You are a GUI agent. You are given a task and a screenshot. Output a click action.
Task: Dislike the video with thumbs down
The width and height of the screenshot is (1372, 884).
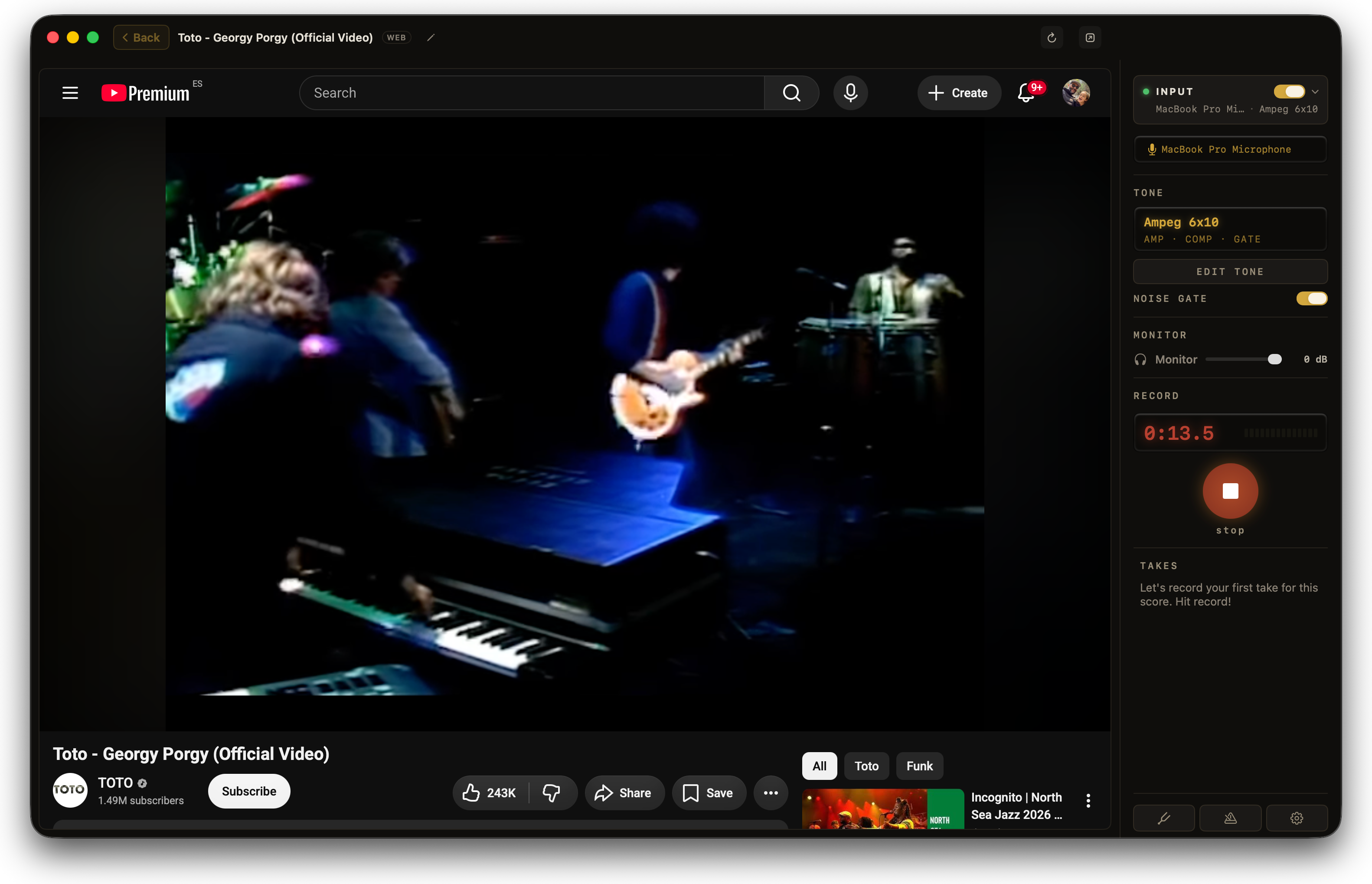552,793
